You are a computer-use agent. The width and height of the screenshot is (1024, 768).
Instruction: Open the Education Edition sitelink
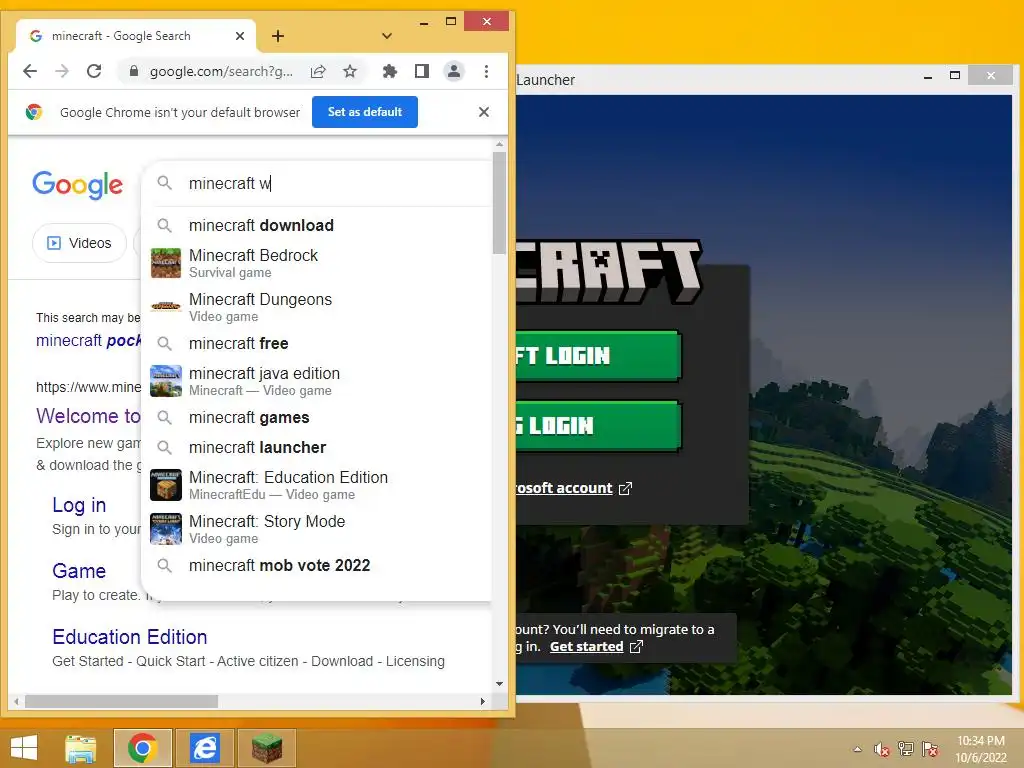click(x=130, y=637)
